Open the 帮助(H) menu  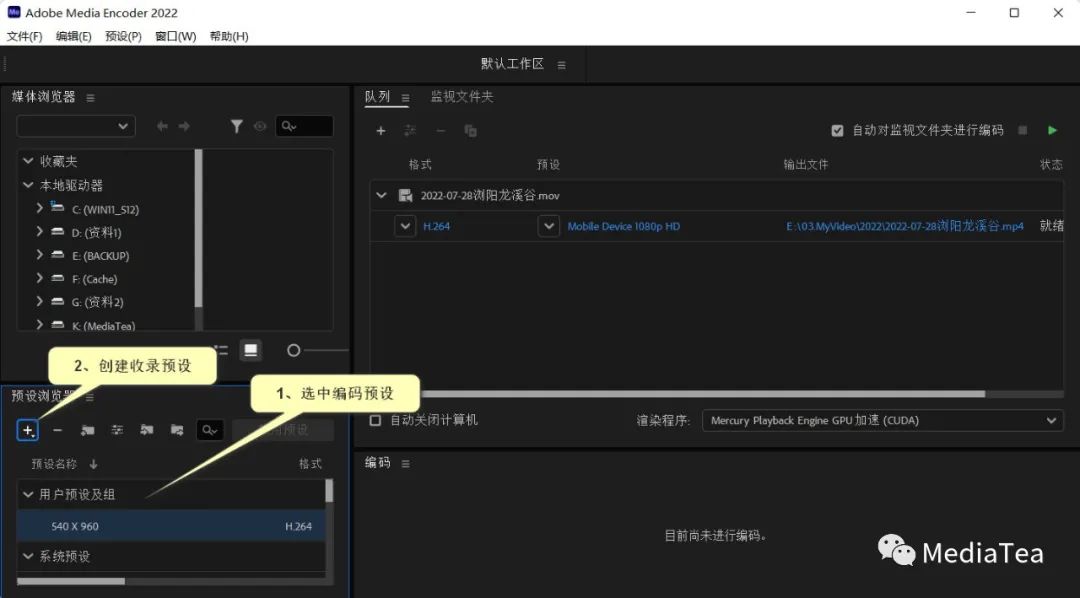tap(229, 37)
